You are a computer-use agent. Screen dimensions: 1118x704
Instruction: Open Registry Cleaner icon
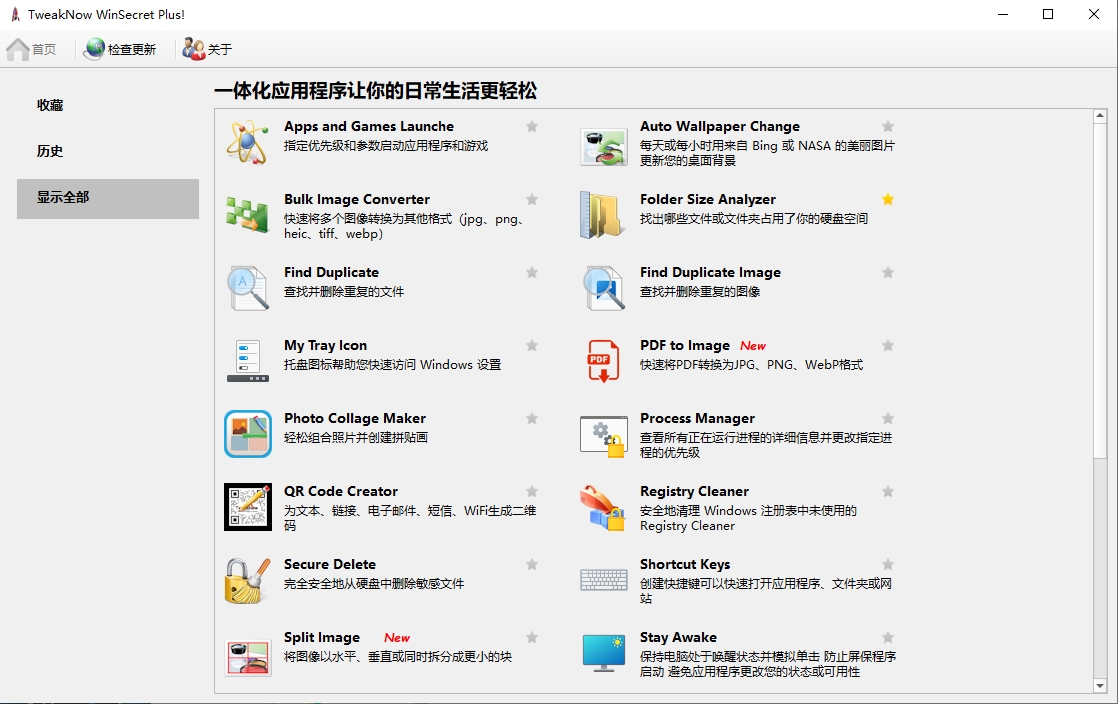click(602, 507)
